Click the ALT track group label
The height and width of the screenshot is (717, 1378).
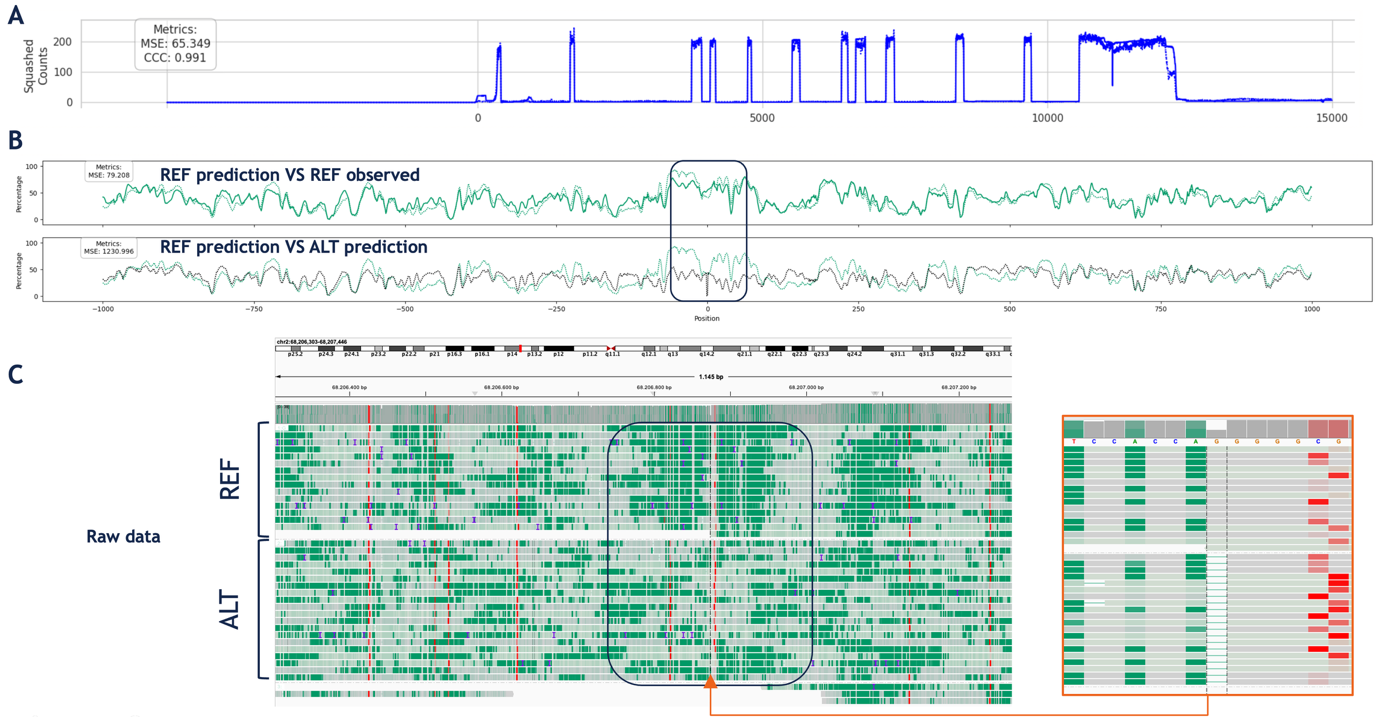(231, 609)
